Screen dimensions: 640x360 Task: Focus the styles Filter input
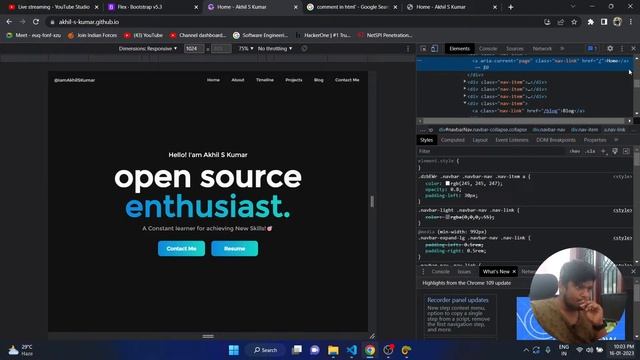point(492,151)
